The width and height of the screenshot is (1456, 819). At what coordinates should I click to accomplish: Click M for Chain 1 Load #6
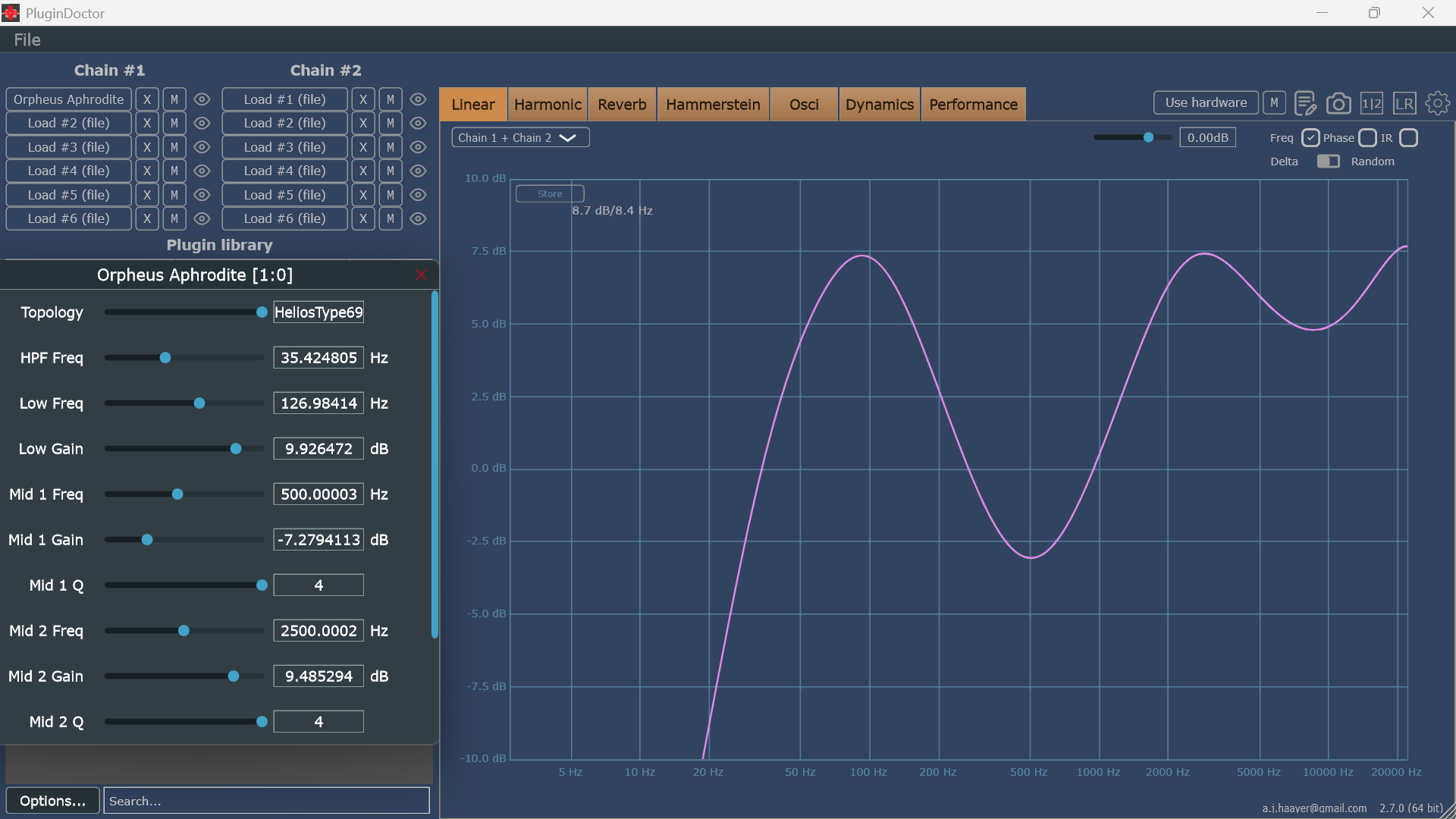174,218
